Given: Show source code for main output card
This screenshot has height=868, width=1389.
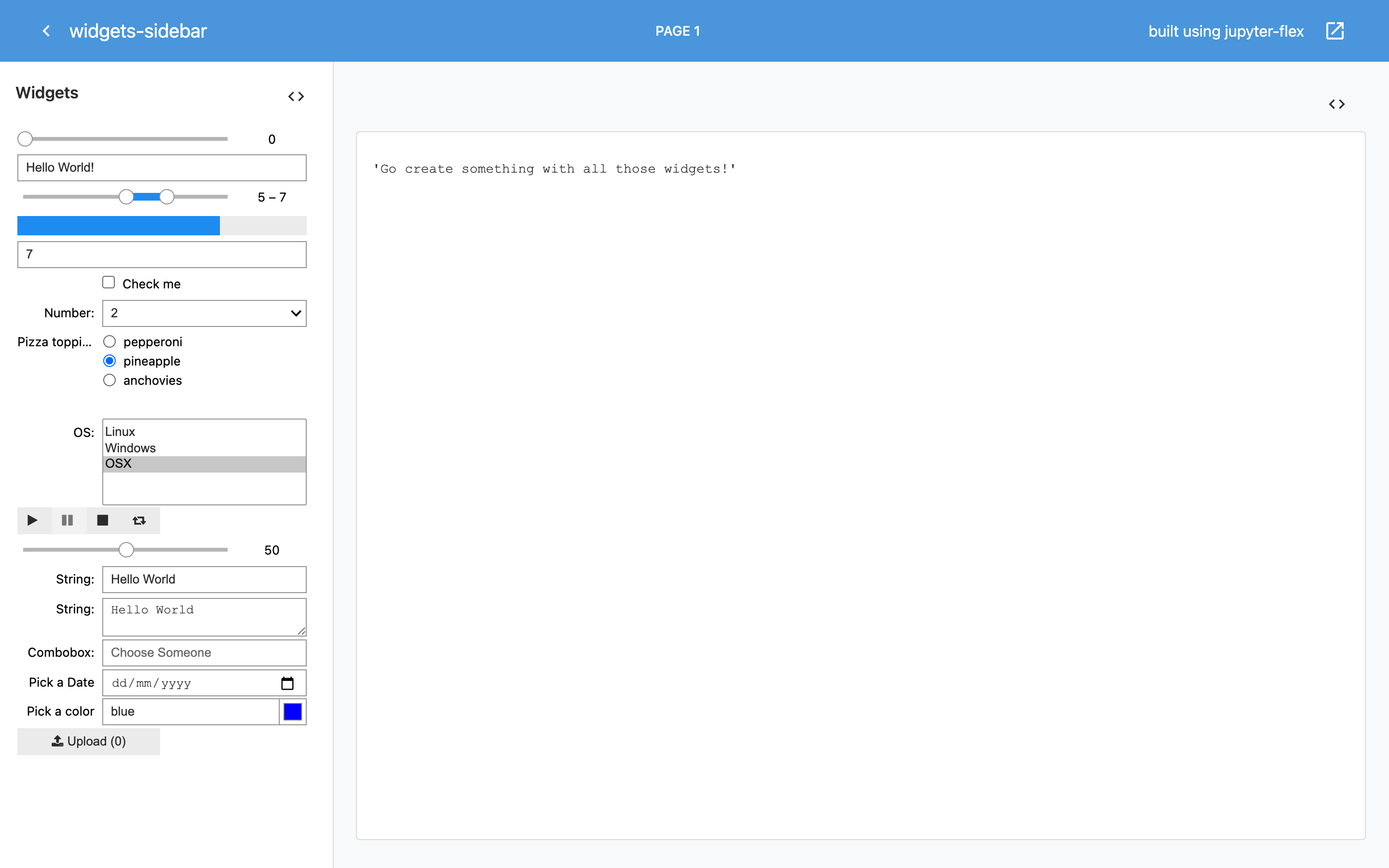Looking at the screenshot, I should coord(1337,104).
